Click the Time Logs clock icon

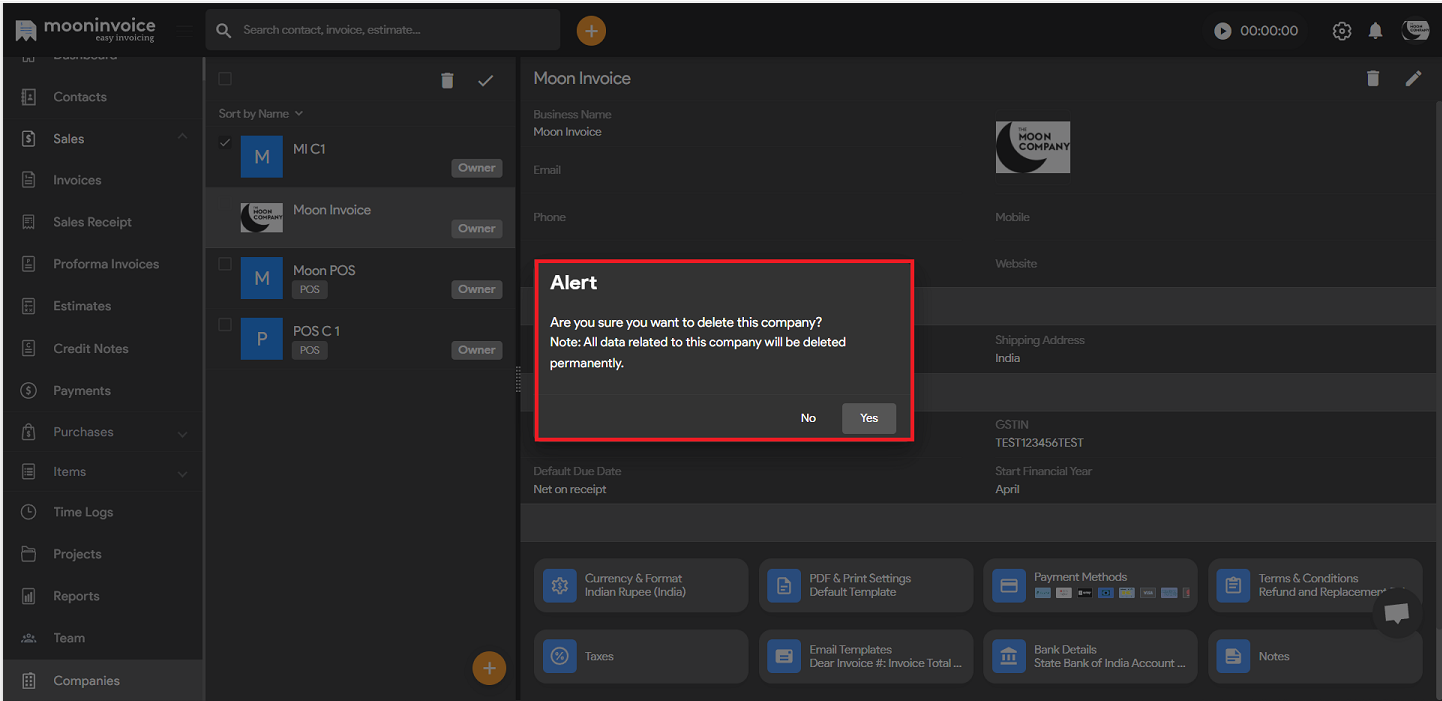[x=29, y=512]
